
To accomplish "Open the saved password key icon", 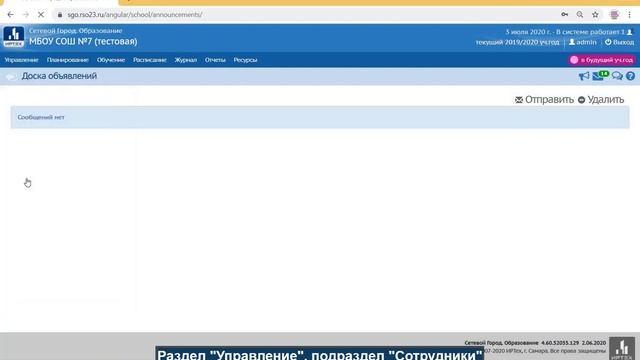I will tap(564, 15).
